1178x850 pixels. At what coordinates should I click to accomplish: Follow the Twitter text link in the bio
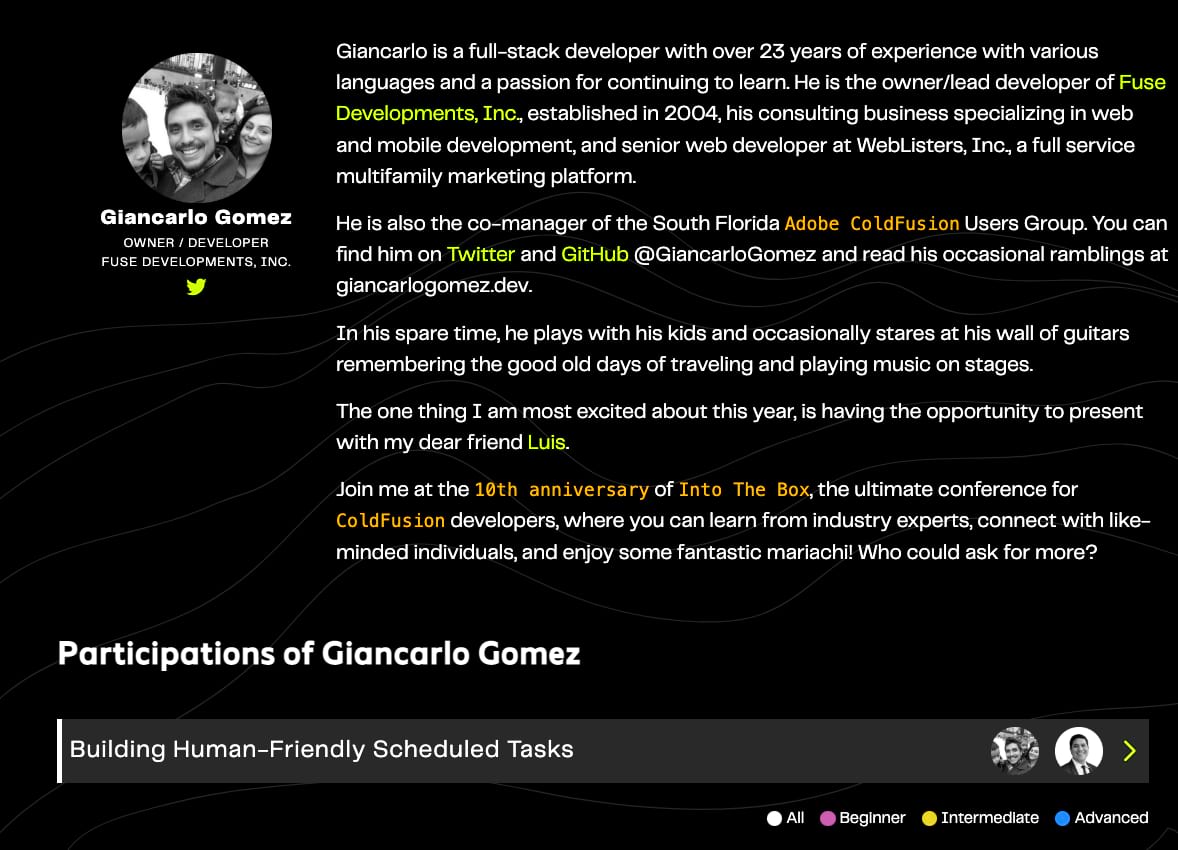(x=480, y=254)
